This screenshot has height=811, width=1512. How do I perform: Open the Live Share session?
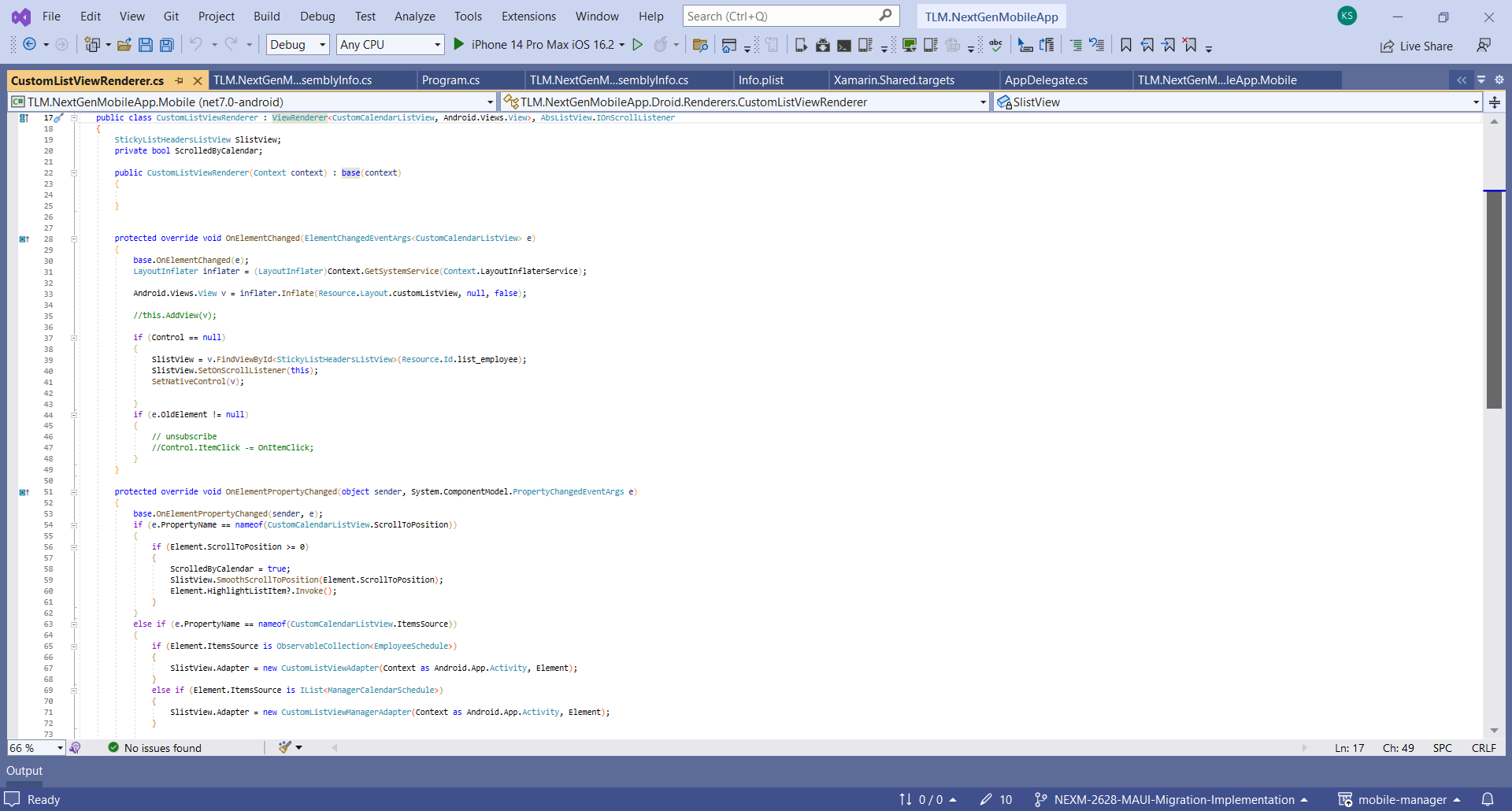click(1416, 46)
